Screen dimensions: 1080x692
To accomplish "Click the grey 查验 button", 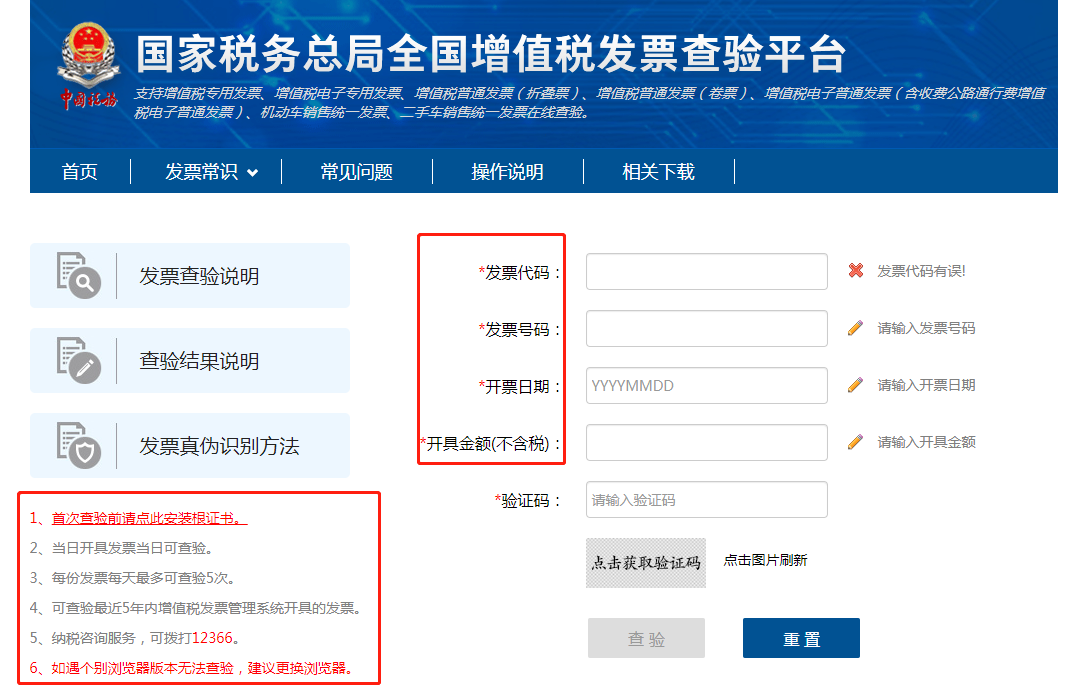I will 646,638.
